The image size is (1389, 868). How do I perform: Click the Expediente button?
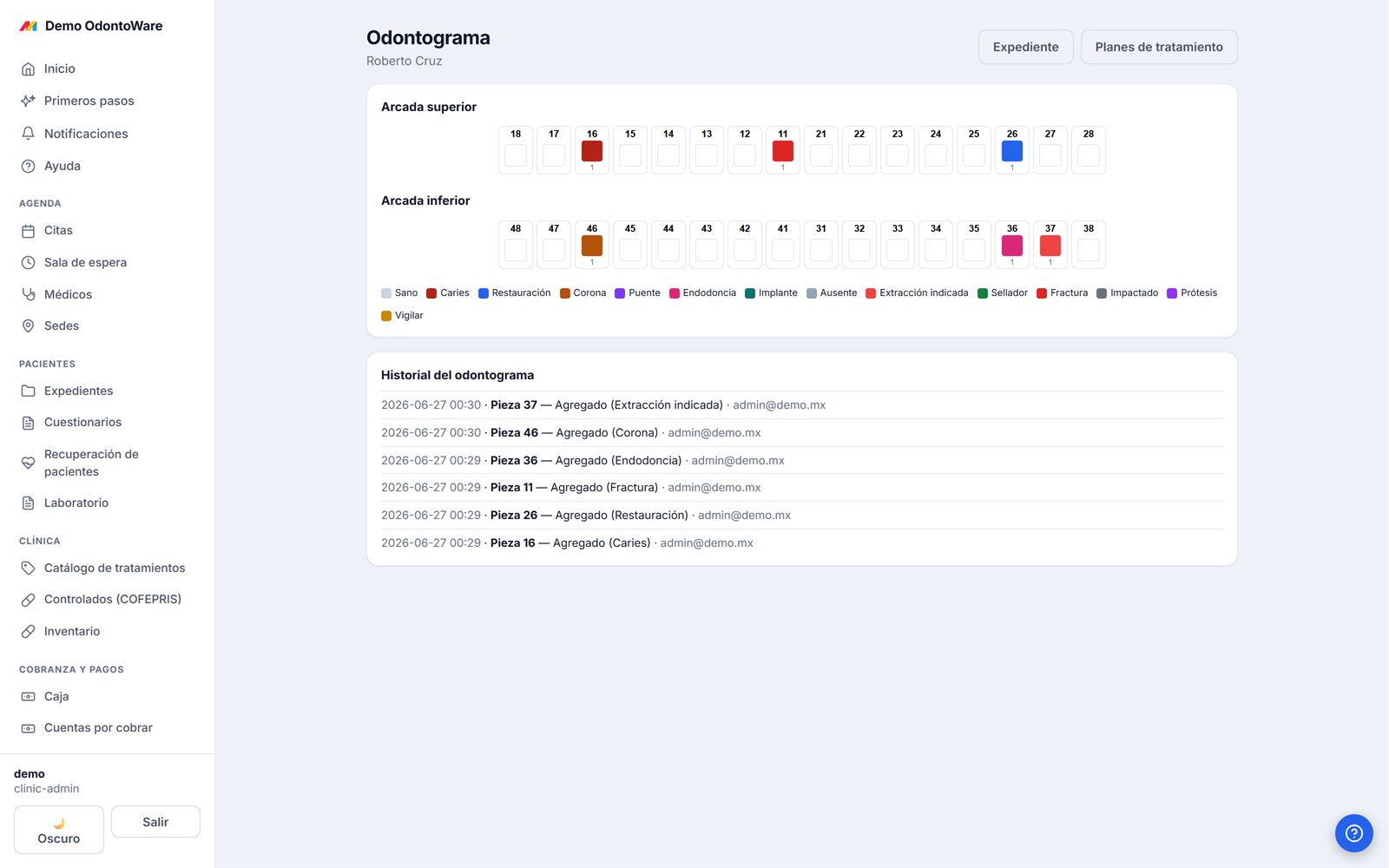(1025, 47)
